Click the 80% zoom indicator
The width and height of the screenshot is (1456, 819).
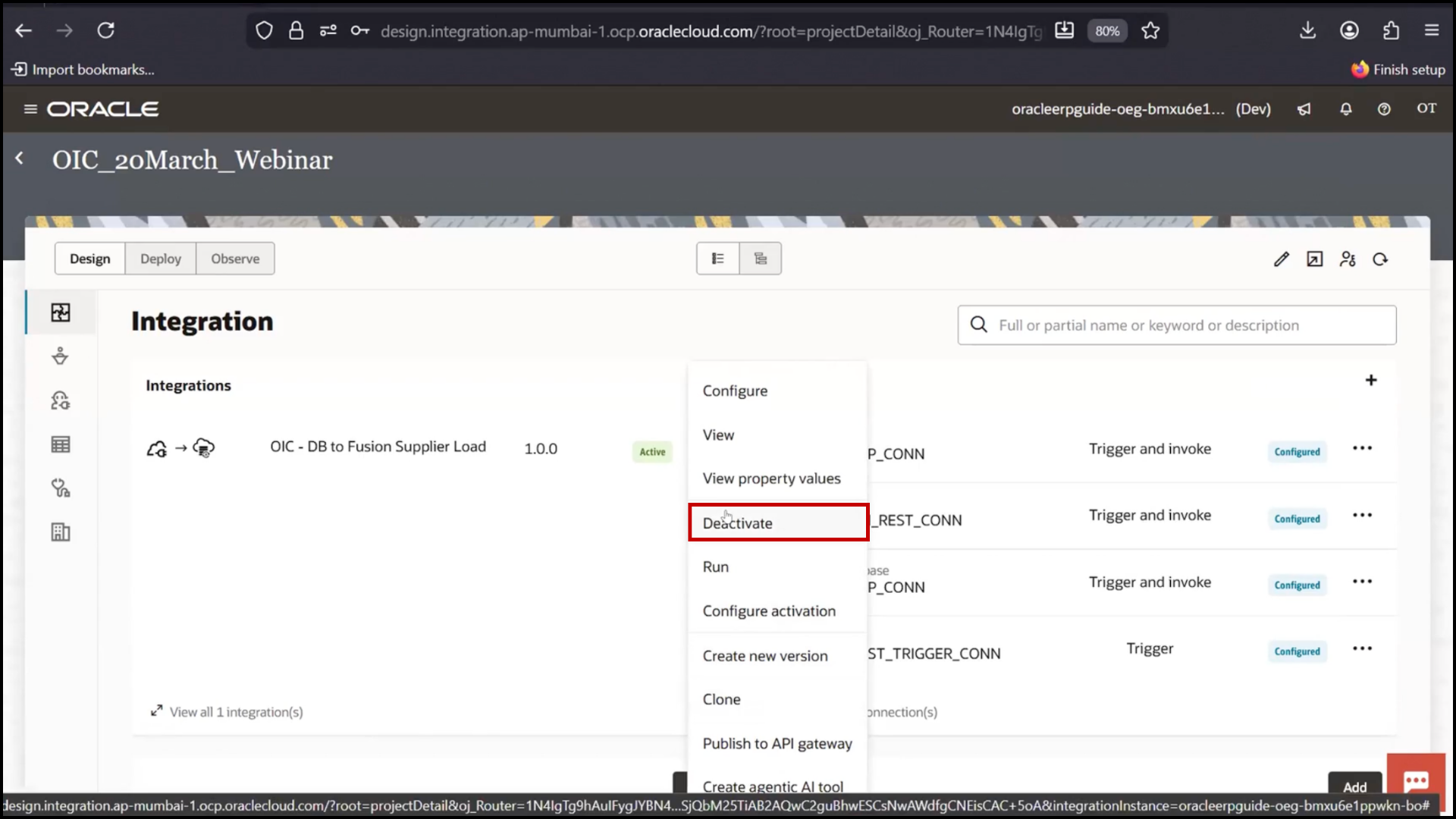(1107, 30)
